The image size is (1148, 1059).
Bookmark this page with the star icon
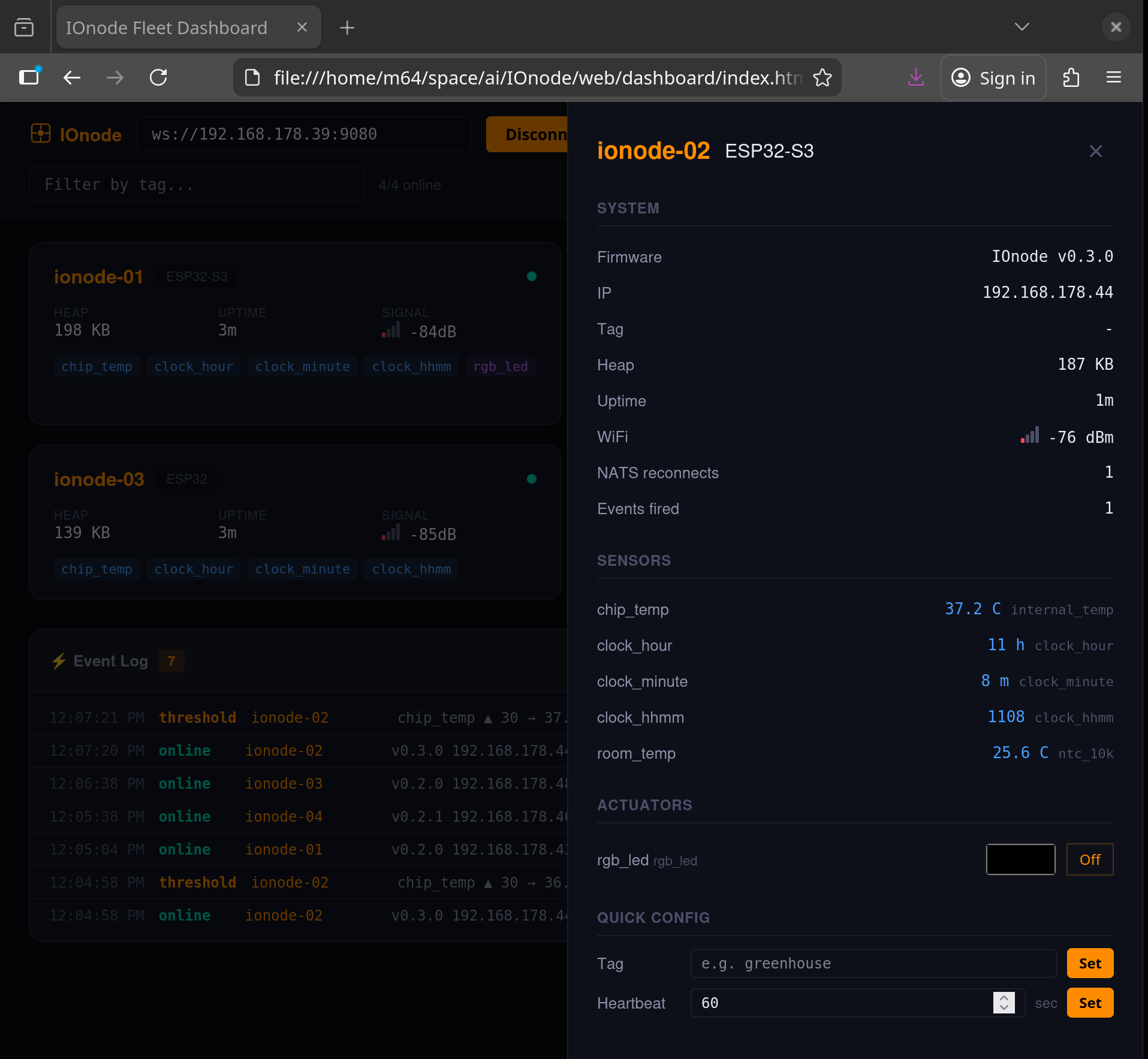click(x=822, y=78)
